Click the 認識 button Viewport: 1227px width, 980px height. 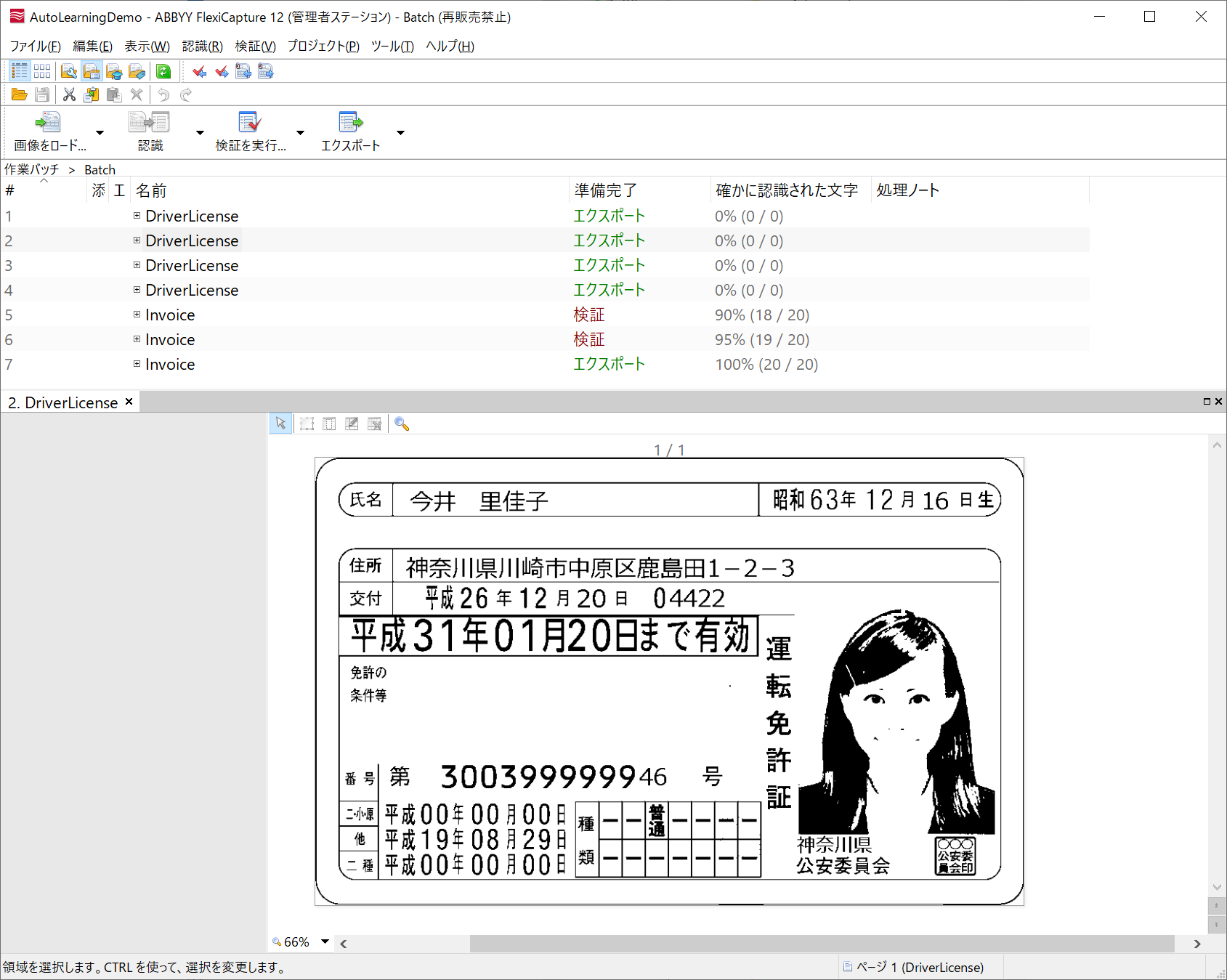[x=150, y=131]
